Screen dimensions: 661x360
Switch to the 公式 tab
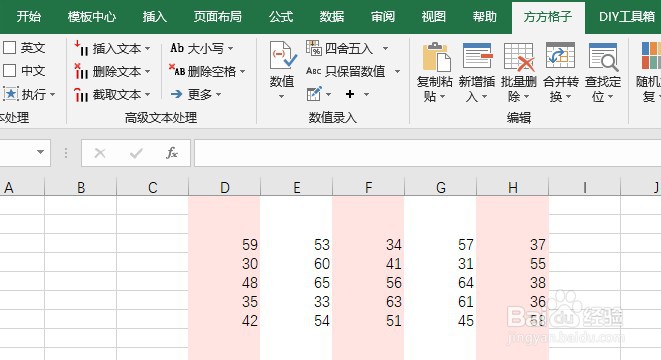tap(281, 16)
